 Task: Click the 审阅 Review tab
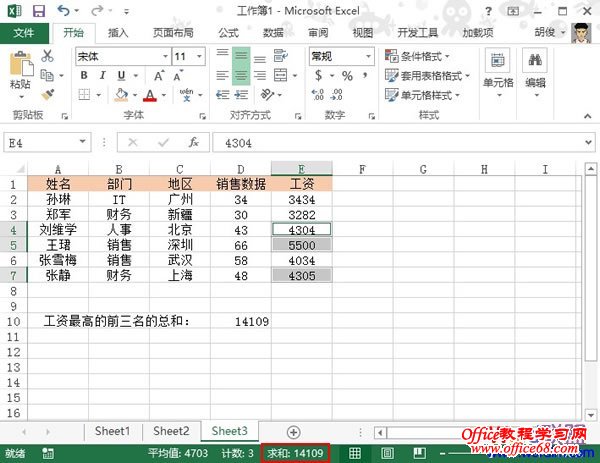coord(318,33)
